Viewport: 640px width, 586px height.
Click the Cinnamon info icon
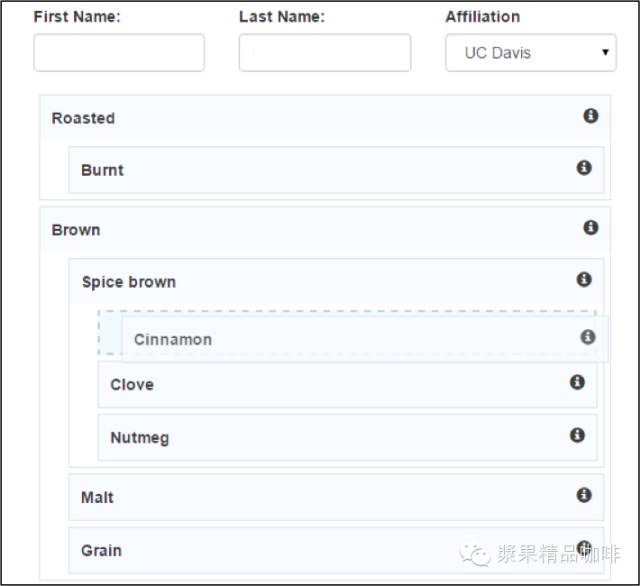pos(588,337)
